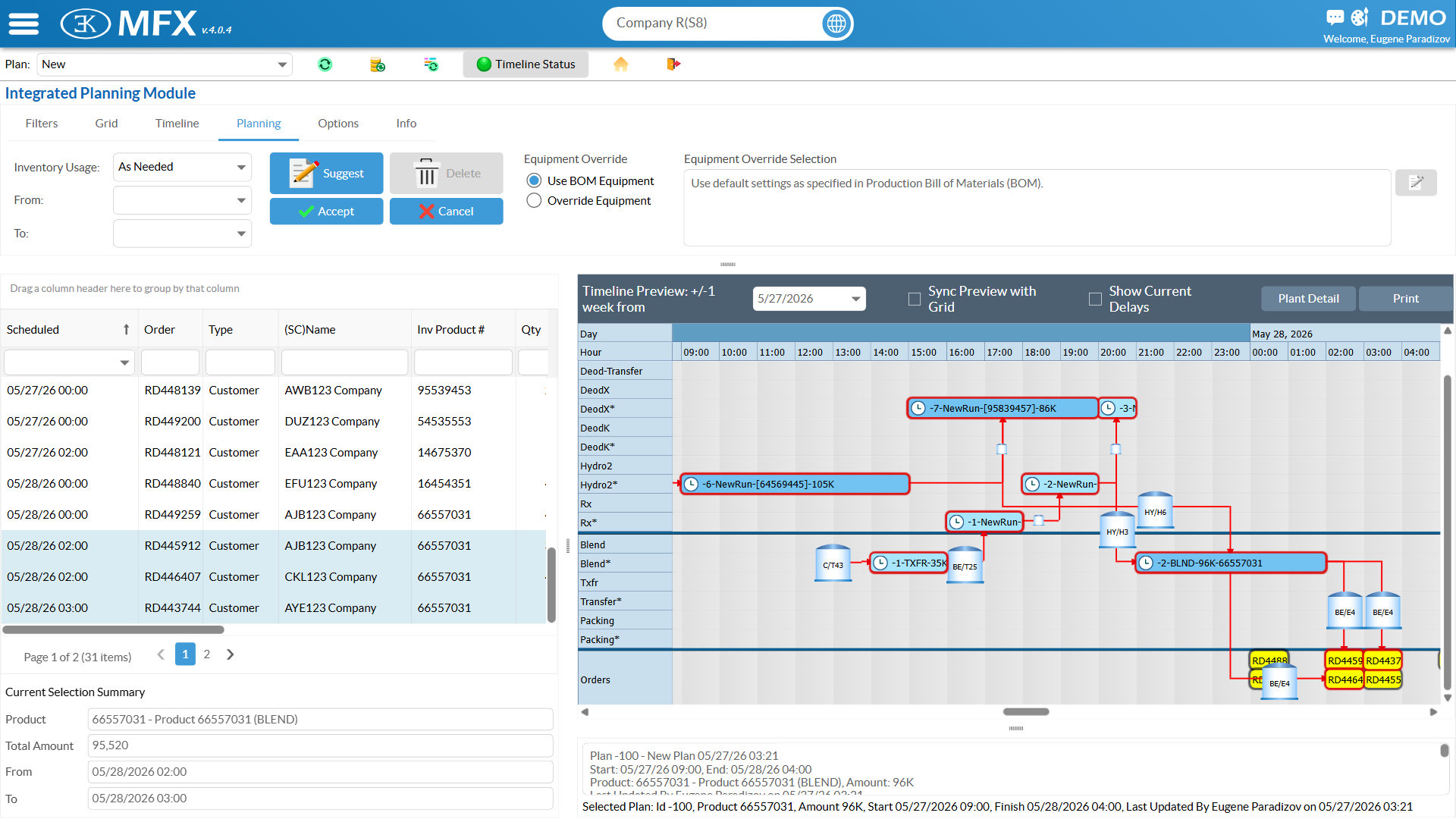Click the edit override selection pencil icon
Image resolution: width=1456 pixels, height=819 pixels.
tap(1416, 182)
